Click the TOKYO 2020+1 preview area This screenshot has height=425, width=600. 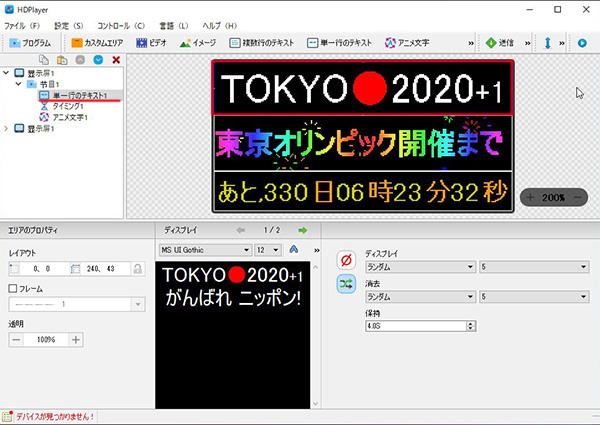(362, 88)
